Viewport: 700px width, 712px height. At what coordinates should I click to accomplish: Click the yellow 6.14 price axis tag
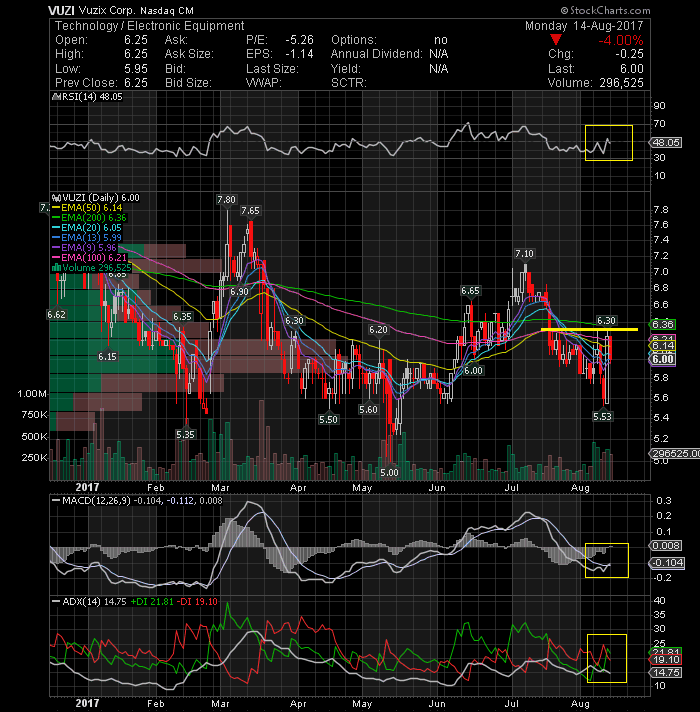tap(663, 346)
